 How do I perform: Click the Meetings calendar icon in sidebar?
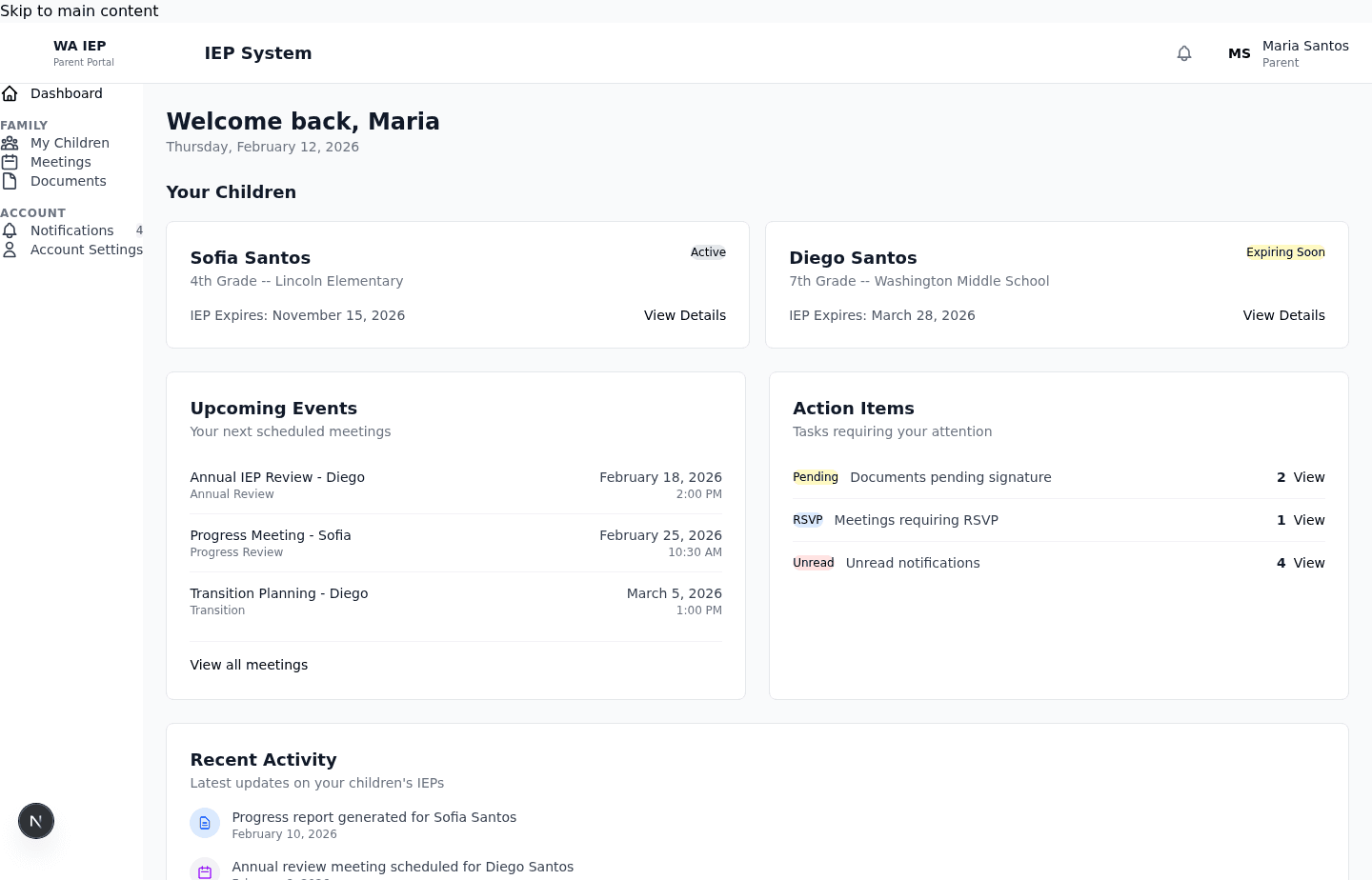click(10, 162)
